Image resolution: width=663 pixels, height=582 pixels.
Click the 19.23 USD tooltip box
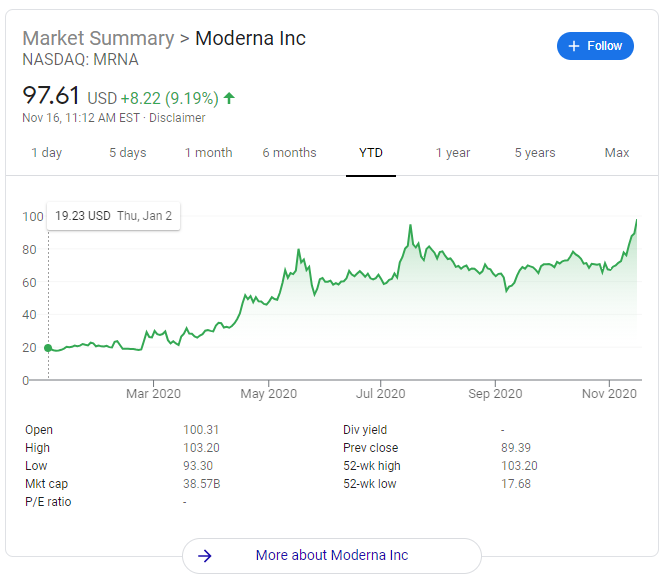pos(113,216)
